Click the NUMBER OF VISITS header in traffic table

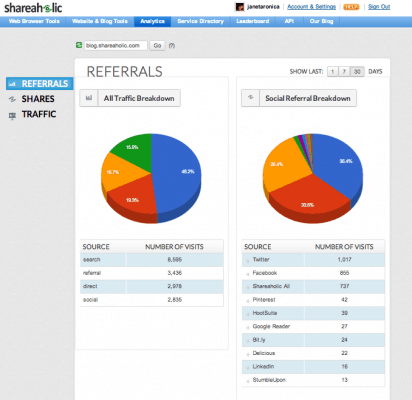coord(174,247)
